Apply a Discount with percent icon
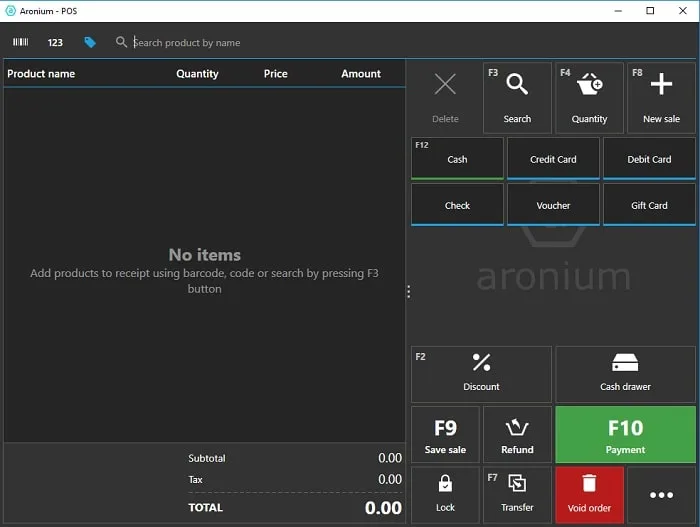 pos(481,374)
